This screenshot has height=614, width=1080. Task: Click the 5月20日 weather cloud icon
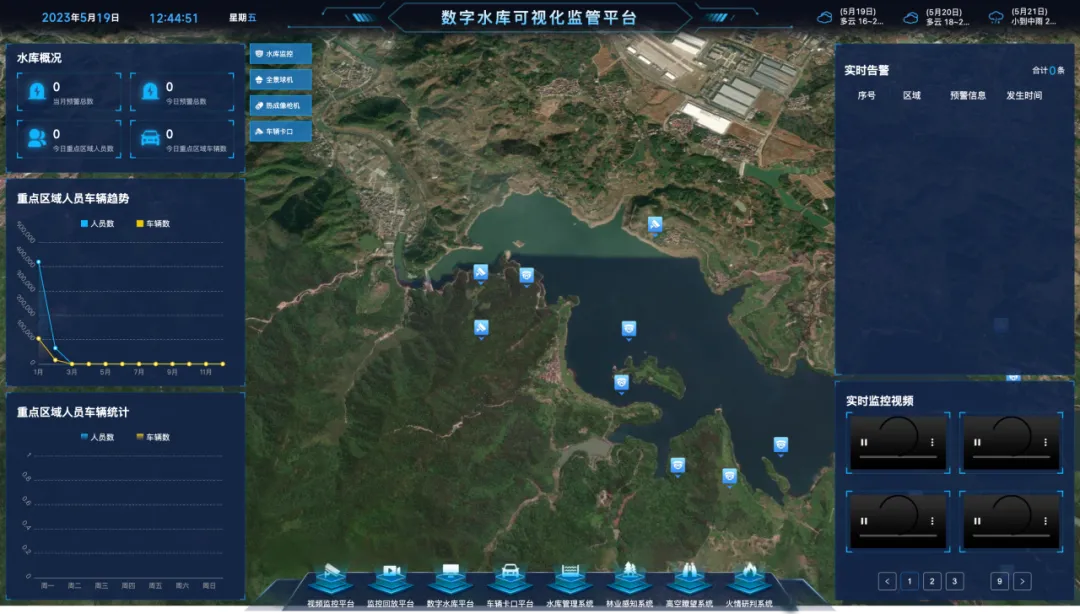coord(911,17)
